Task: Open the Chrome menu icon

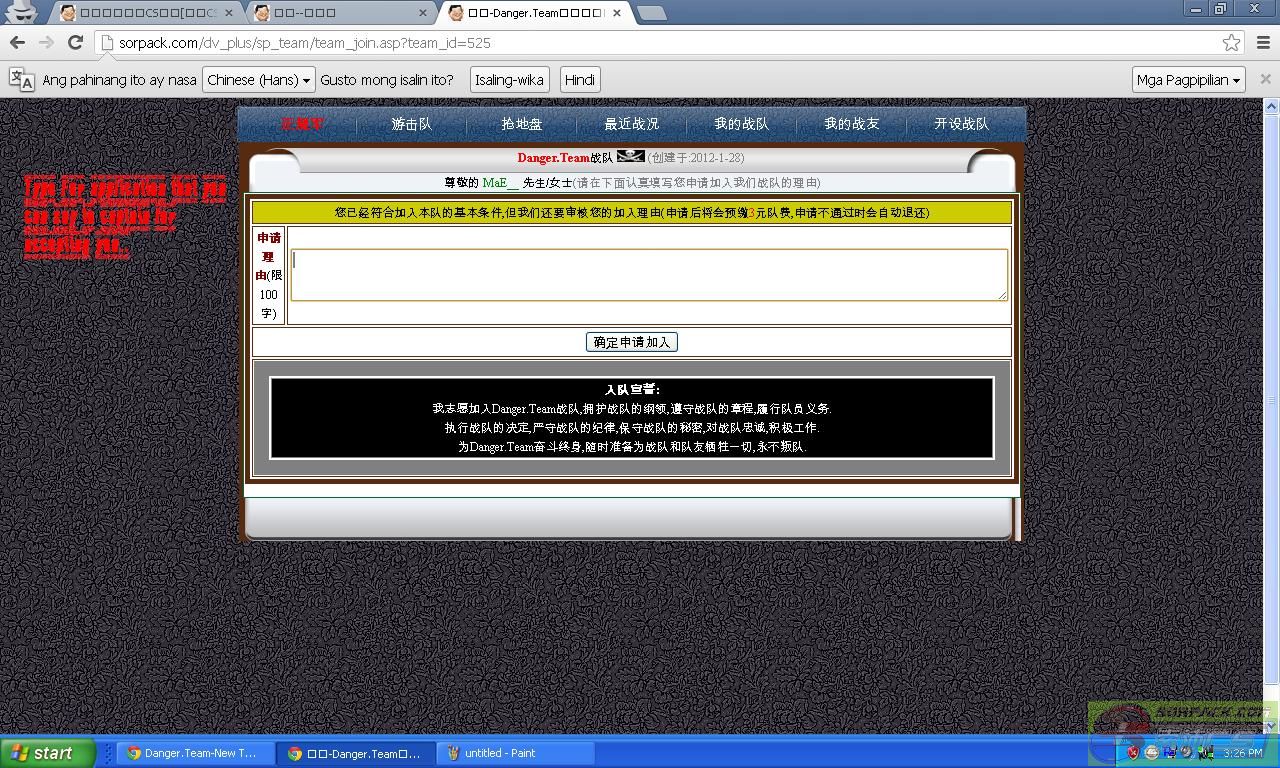Action: (1262, 42)
